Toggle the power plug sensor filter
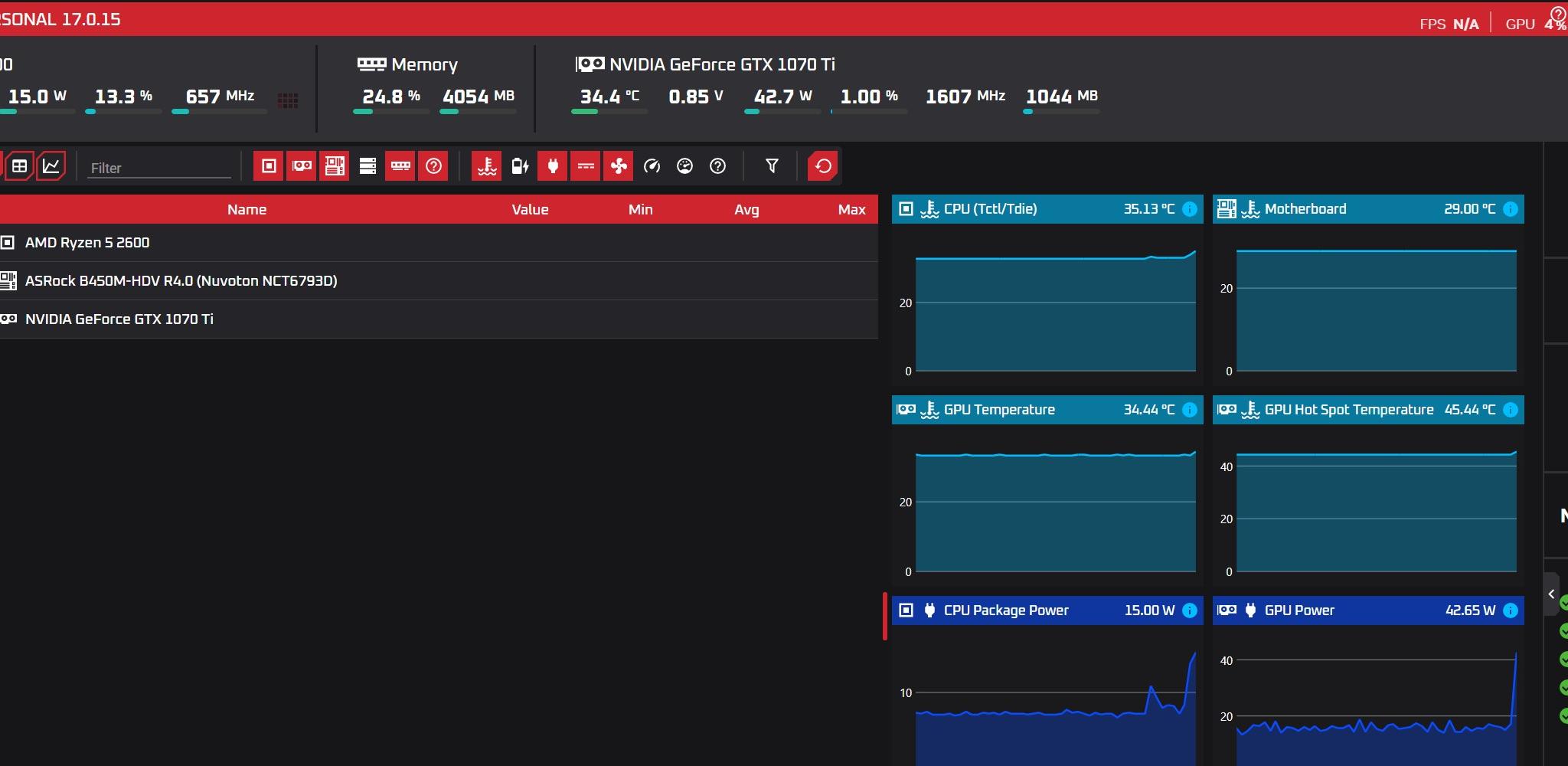1568x766 pixels. pos(553,166)
